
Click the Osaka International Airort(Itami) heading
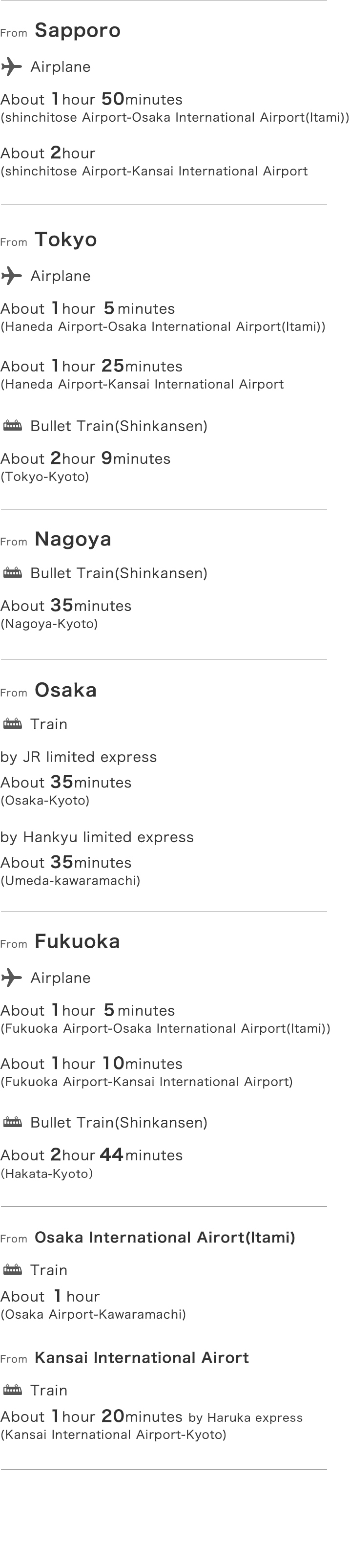(165, 1237)
